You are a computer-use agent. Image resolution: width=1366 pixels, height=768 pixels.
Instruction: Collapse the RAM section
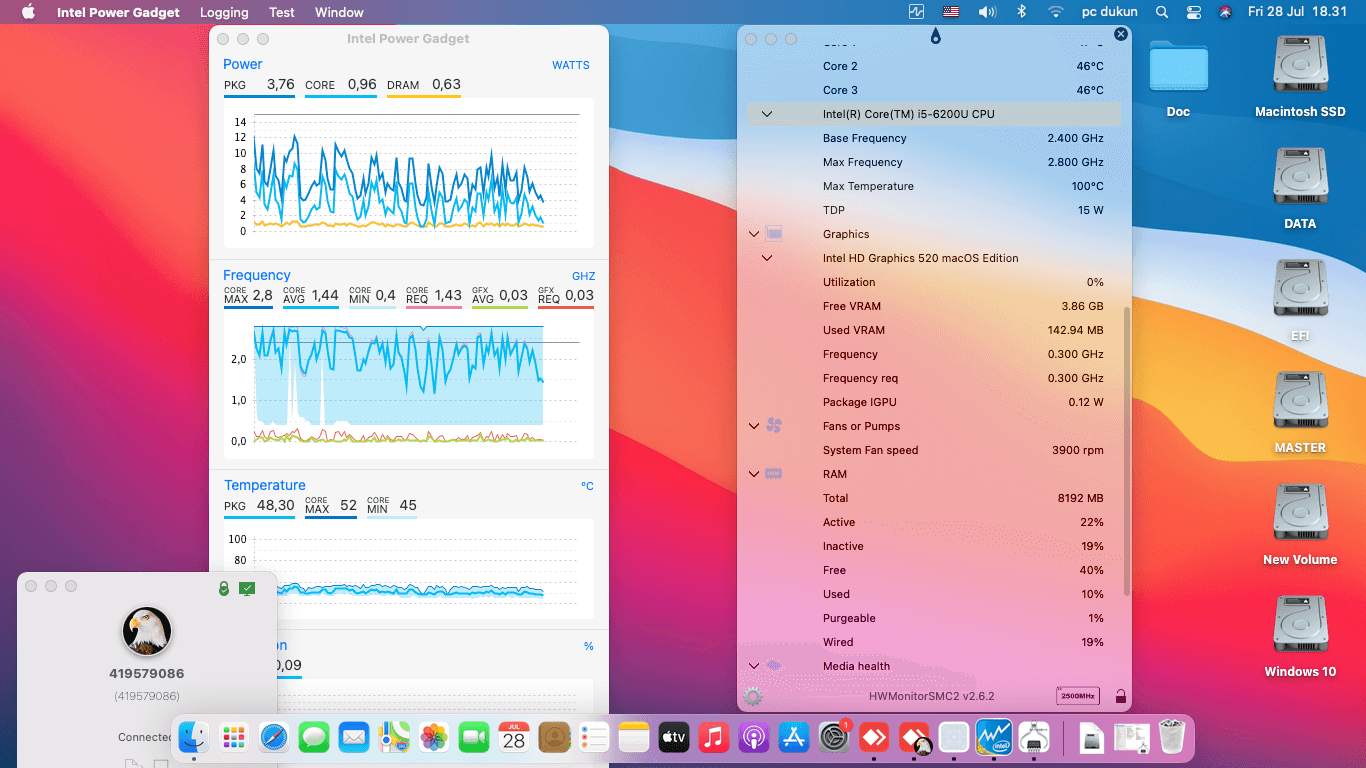(754, 474)
